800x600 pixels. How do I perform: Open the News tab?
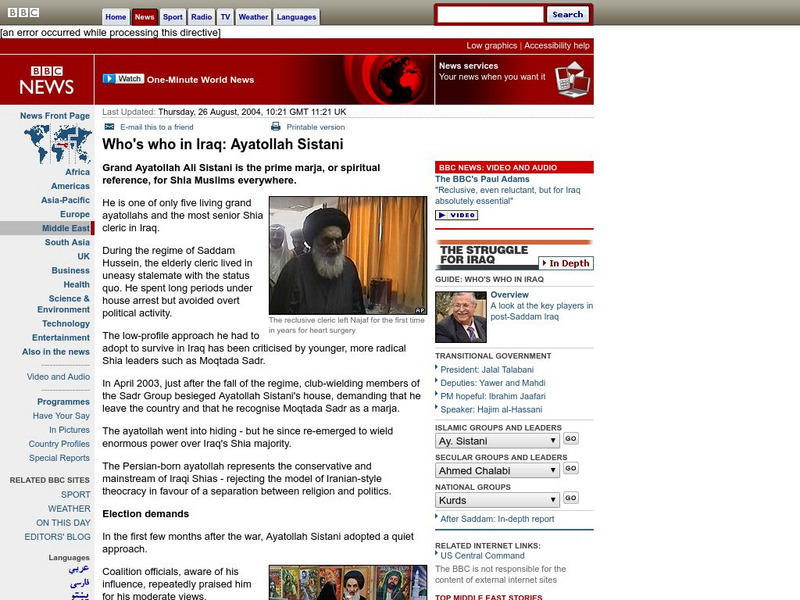144,17
